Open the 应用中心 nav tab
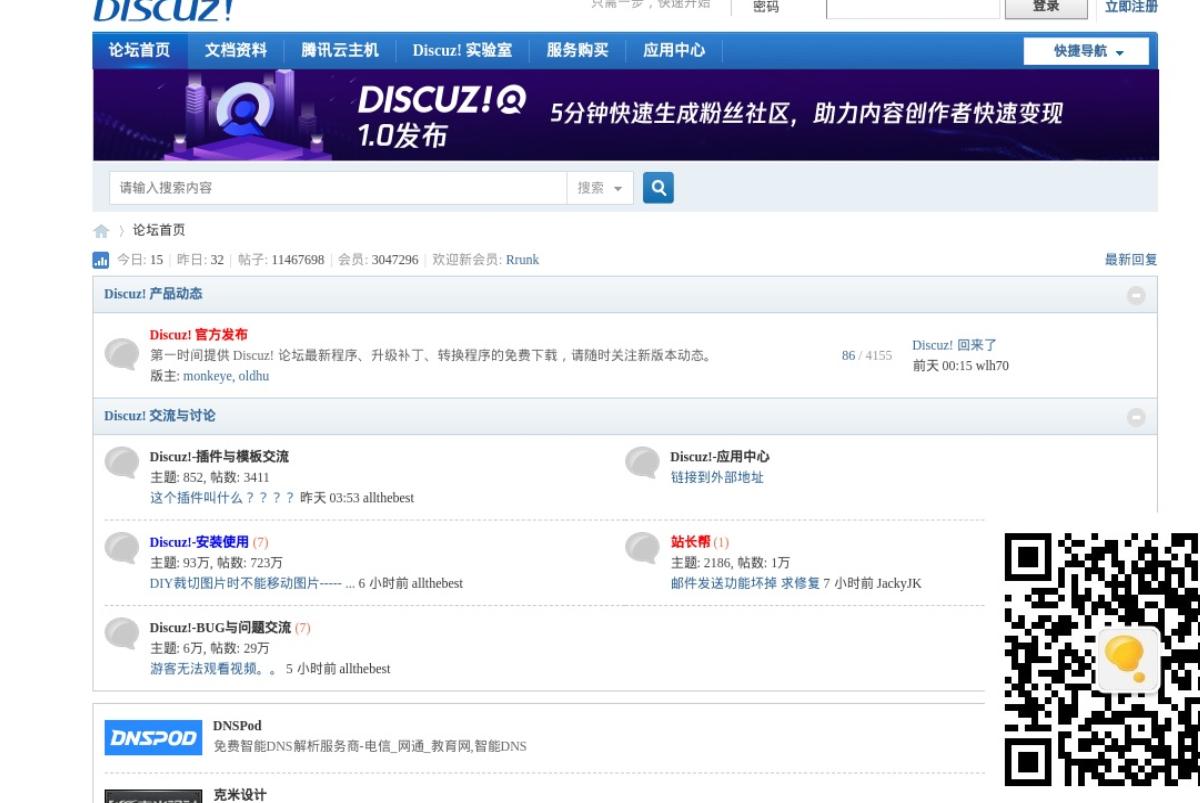The width and height of the screenshot is (1200, 803). 674,50
